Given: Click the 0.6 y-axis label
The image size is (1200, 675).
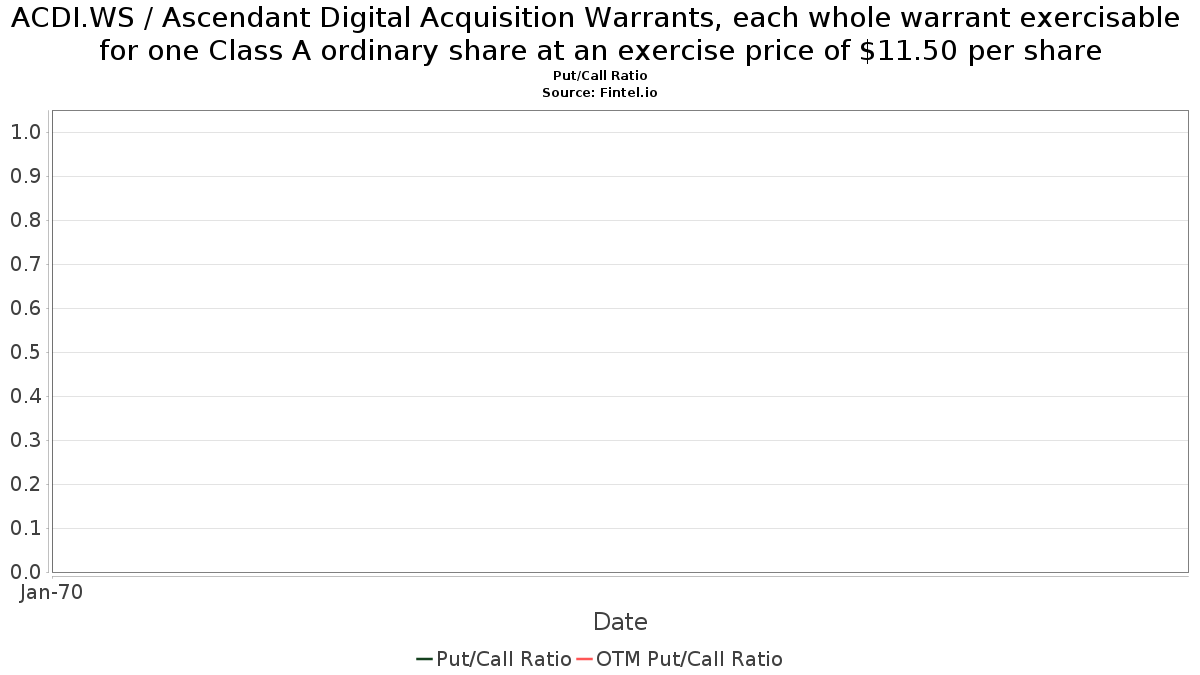Looking at the screenshot, I should pyautogui.click(x=25, y=308).
